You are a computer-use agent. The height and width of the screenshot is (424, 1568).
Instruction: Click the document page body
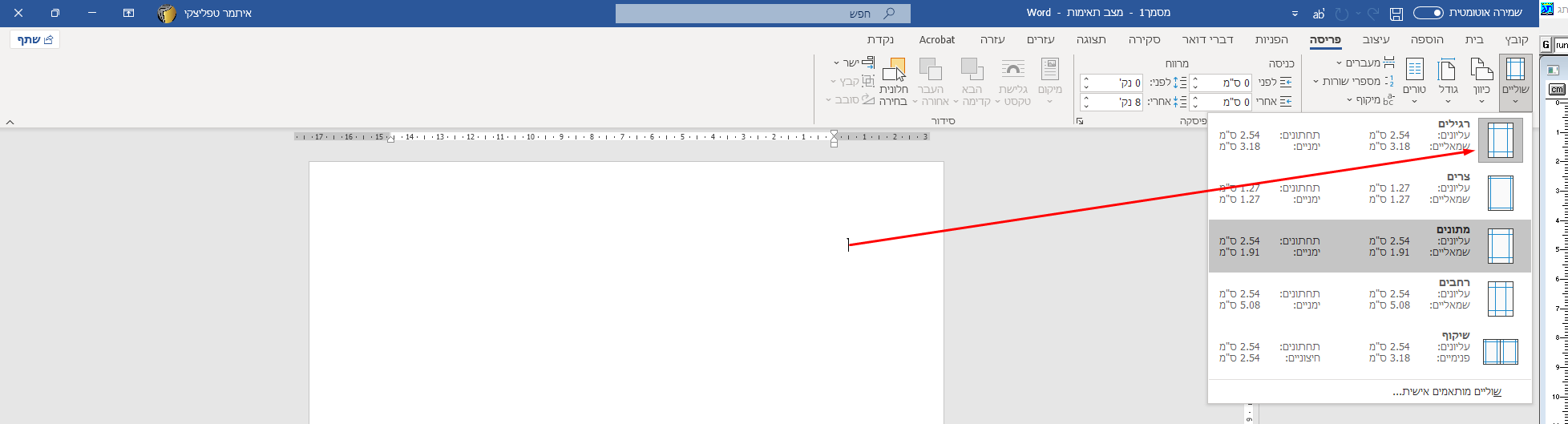626,293
